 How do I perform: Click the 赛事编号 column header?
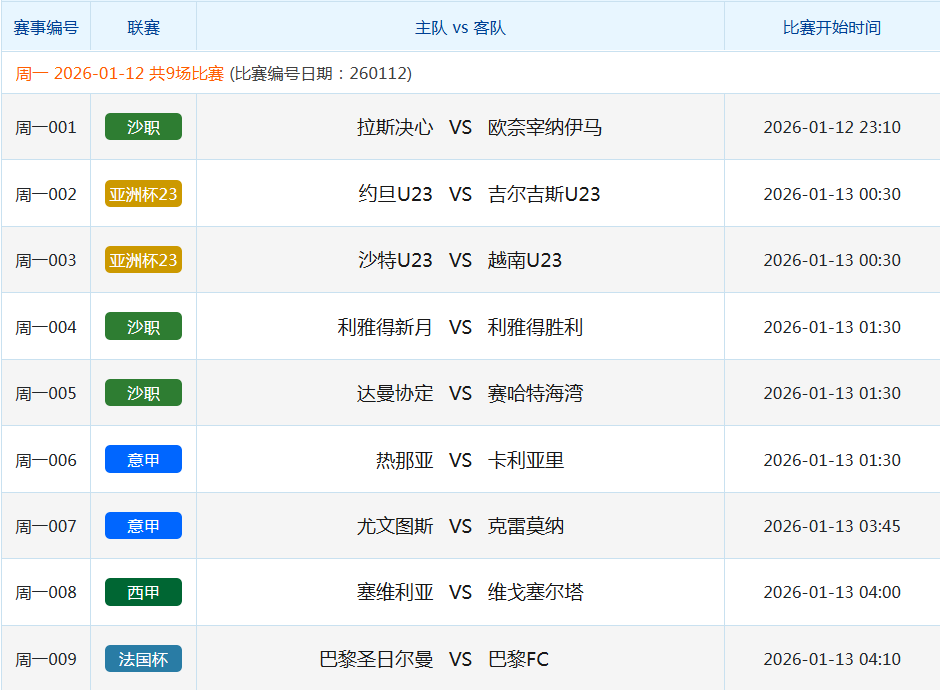(x=47, y=27)
